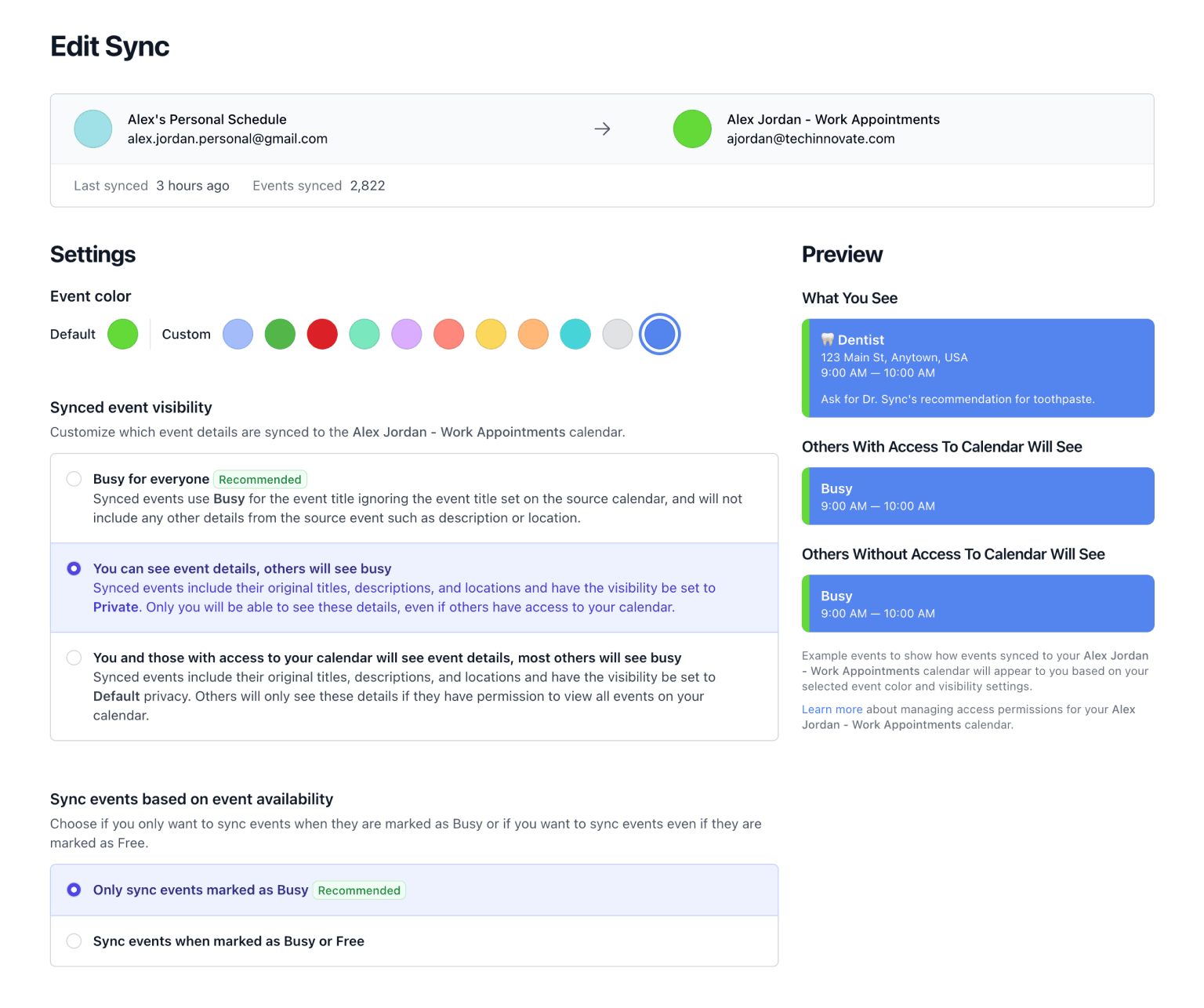Click the Recommended badge beside Busy for everyone
This screenshot has width=1204, height=1008.
tap(259, 479)
